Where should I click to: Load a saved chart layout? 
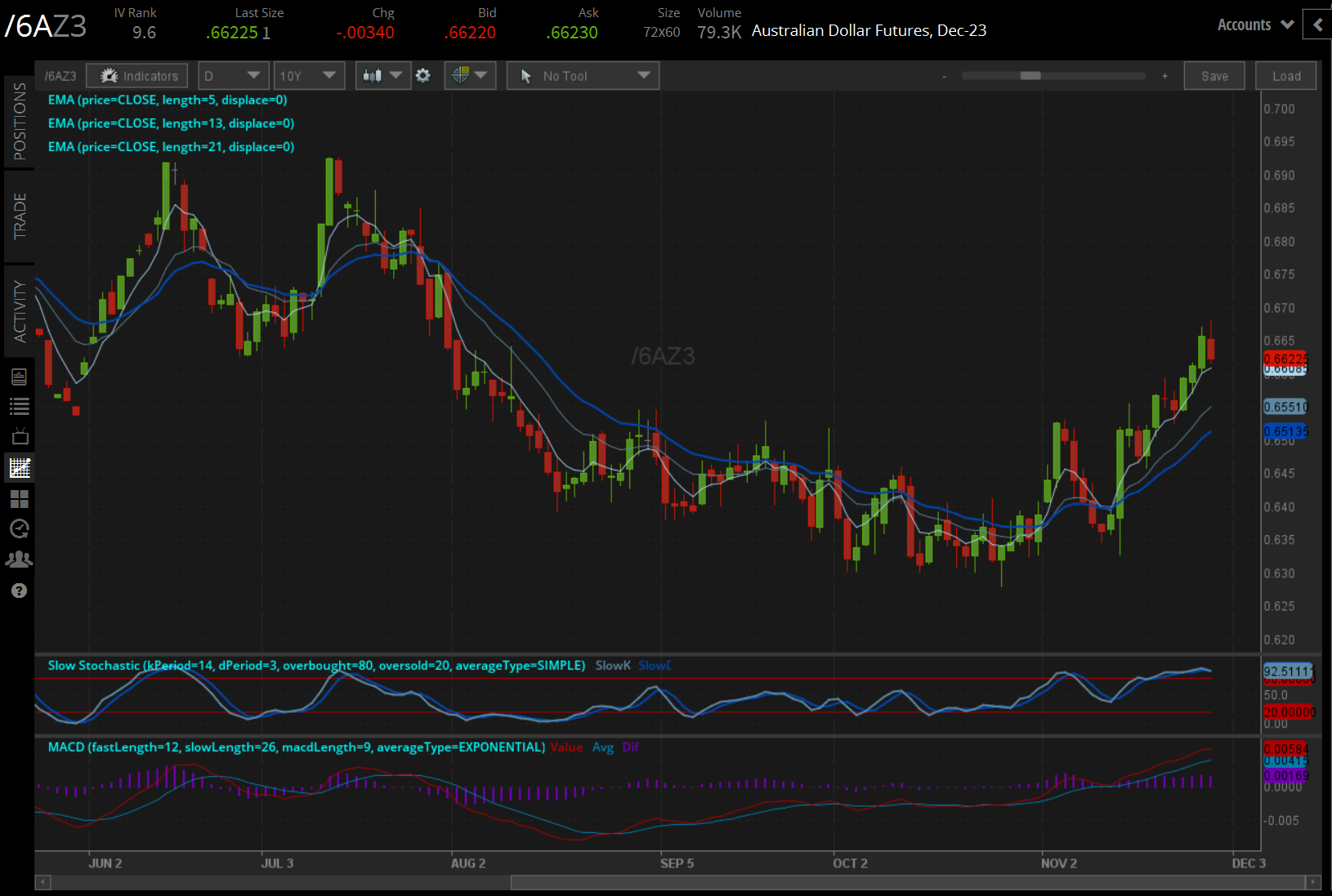click(1286, 76)
